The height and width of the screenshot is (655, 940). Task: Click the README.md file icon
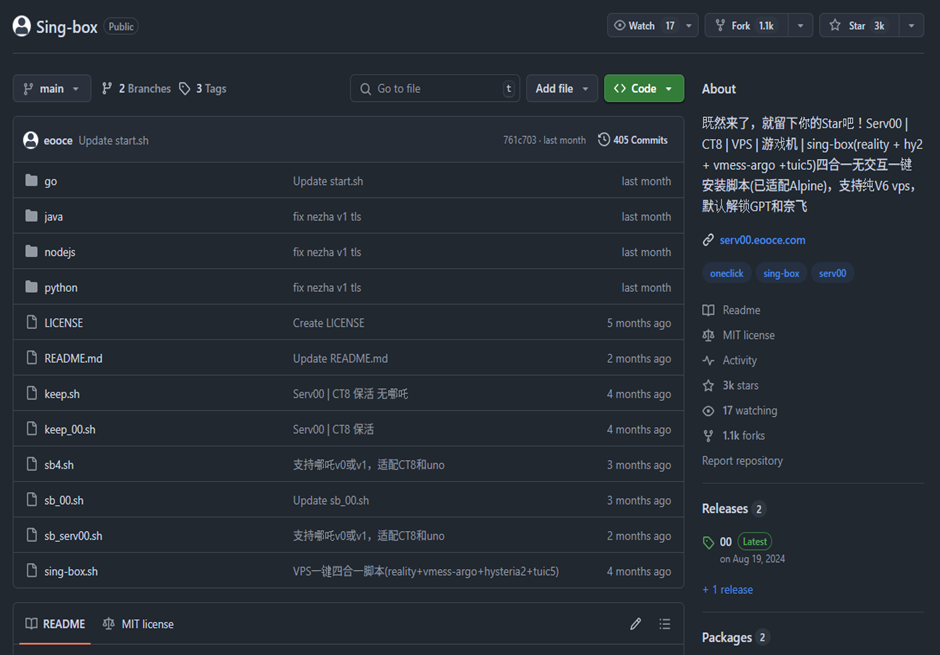pyautogui.click(x=32, y=357)
